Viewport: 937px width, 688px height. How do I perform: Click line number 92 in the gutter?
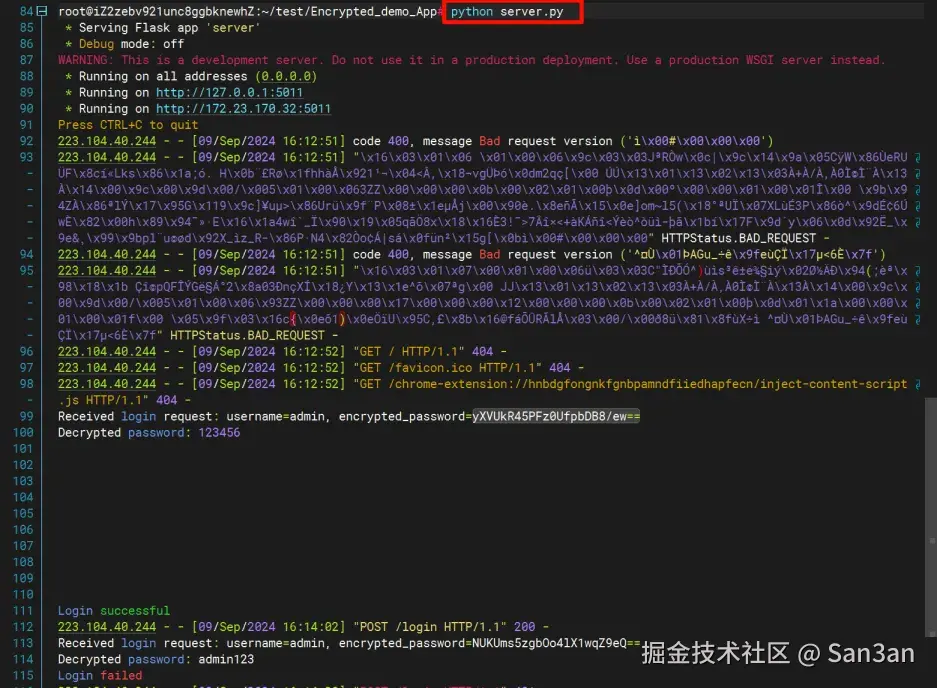coord(26,141)
